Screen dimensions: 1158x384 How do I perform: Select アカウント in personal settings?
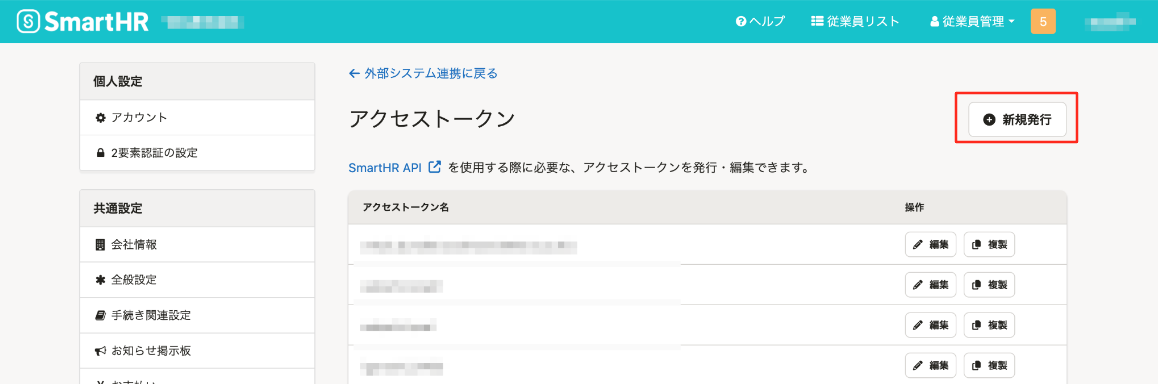(197, 117)
